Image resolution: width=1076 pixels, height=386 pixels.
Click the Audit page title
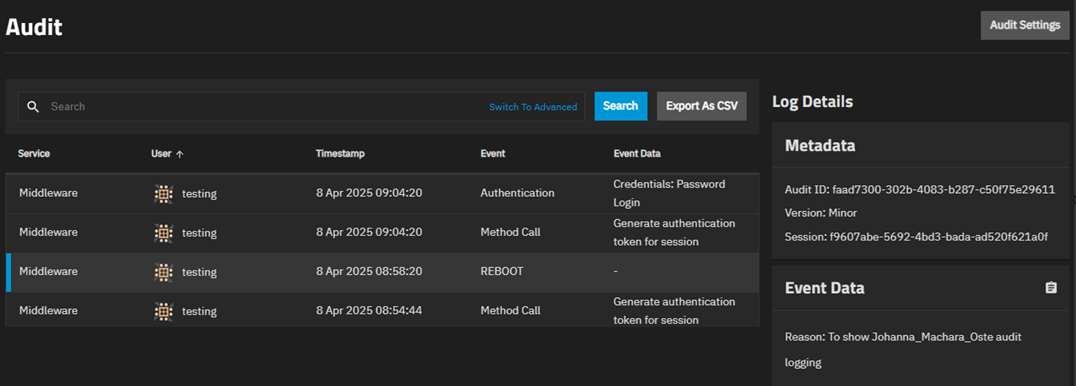point(34,27)
